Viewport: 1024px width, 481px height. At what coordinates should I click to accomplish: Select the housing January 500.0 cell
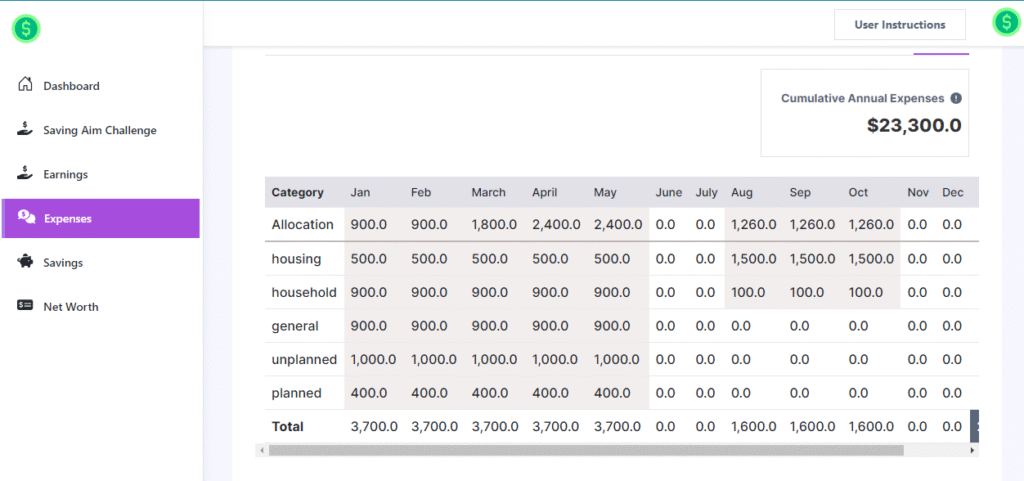[x=368, y=259]
